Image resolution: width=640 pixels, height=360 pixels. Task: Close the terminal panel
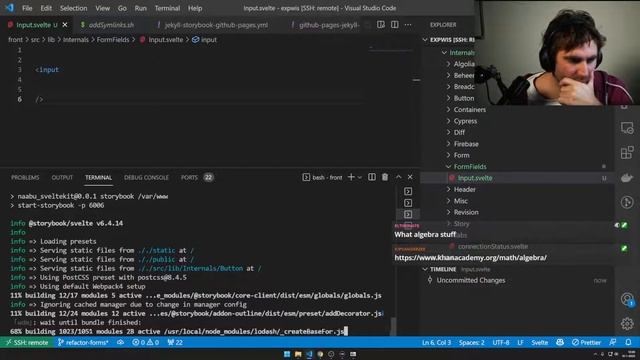click(x=410, y=177)
